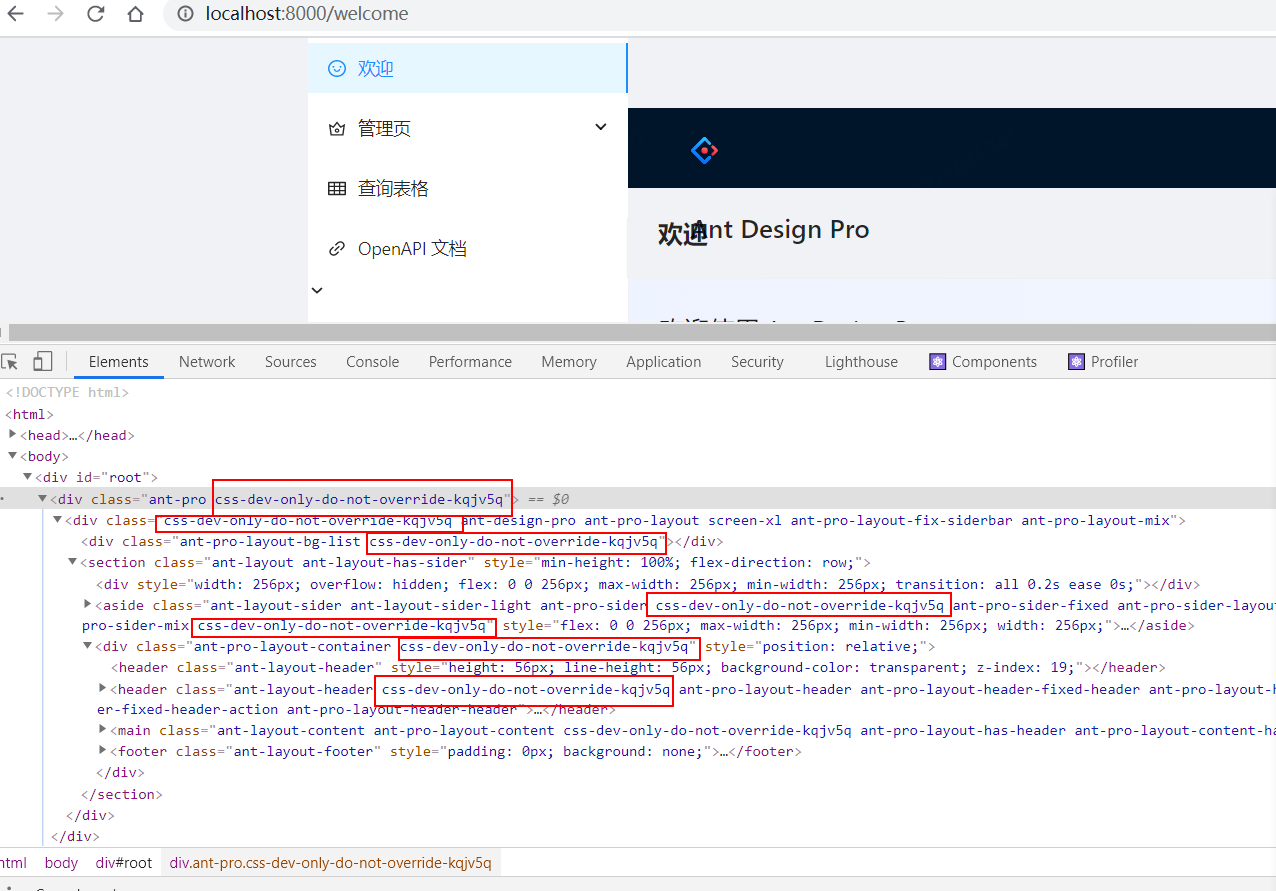1276x891 pixels.
Task: Click the site info icon in address bar
Action: coord(185,14)
